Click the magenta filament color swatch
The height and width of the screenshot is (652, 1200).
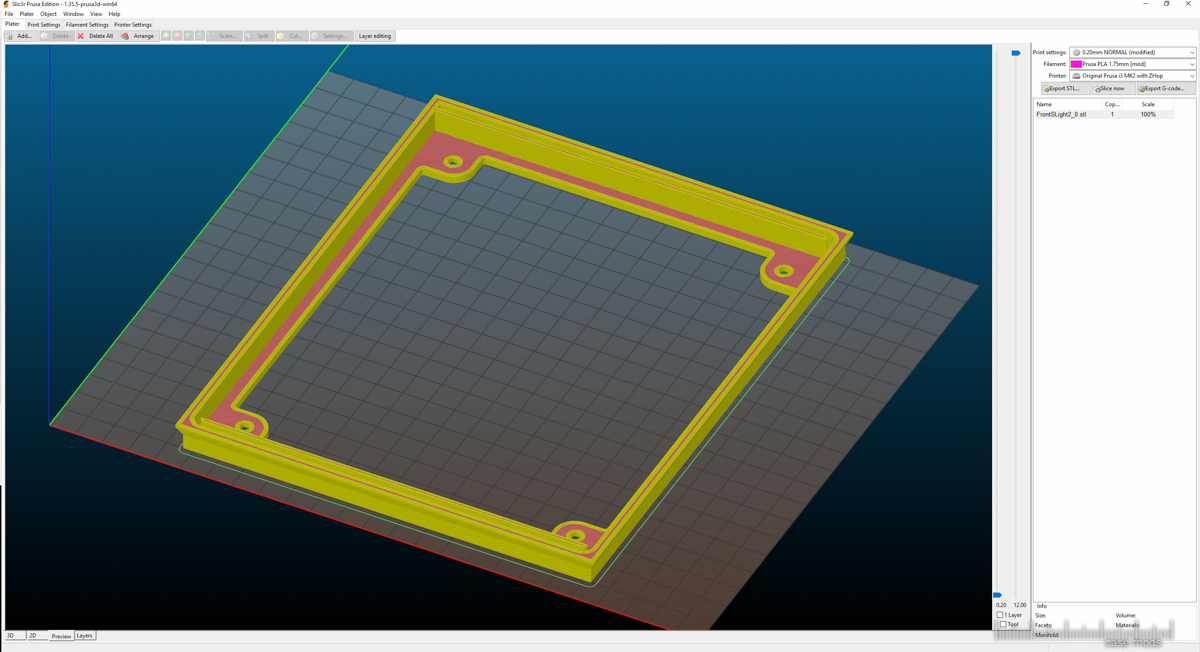pos(1076,64)
